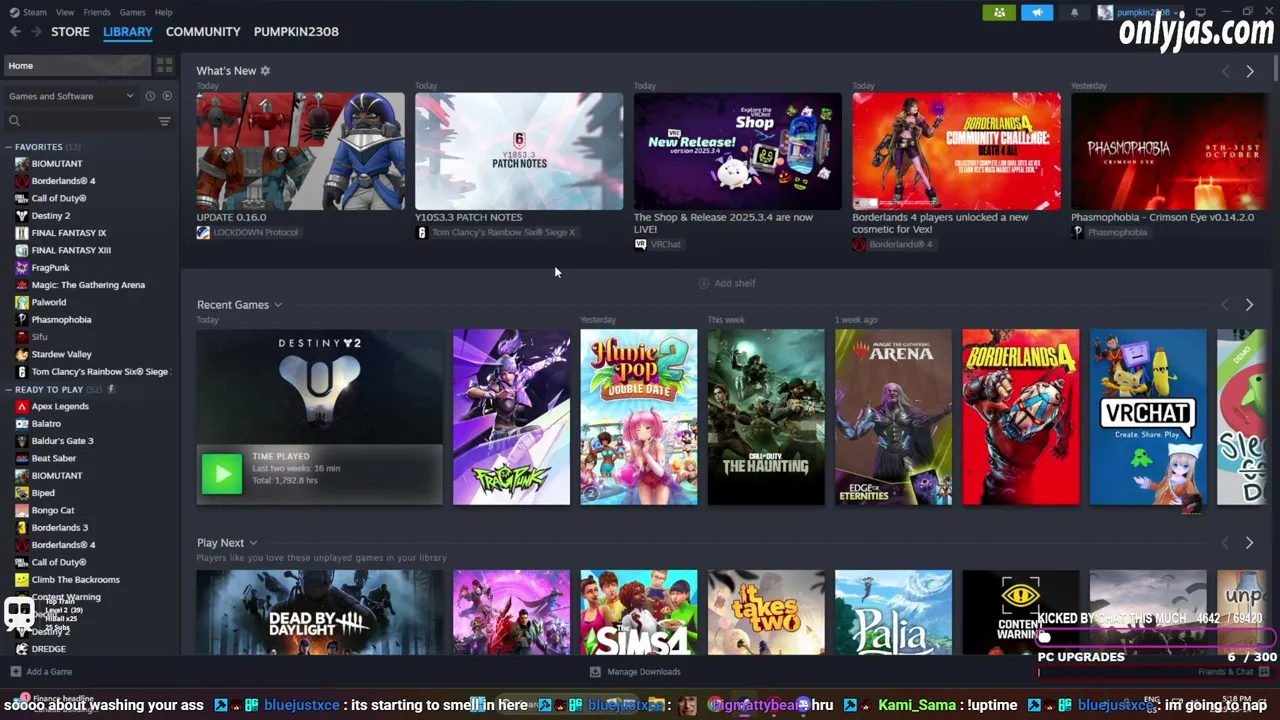Open the Friends menu
Image resolution: width=1280 pixels, height=720 pixels.
[97, 12]
